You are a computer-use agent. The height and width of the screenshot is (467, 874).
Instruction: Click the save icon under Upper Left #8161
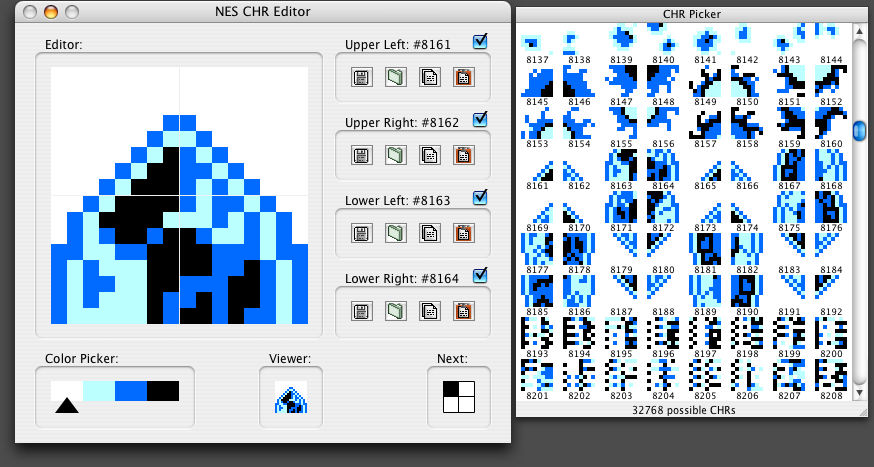[x=362, y=77]
